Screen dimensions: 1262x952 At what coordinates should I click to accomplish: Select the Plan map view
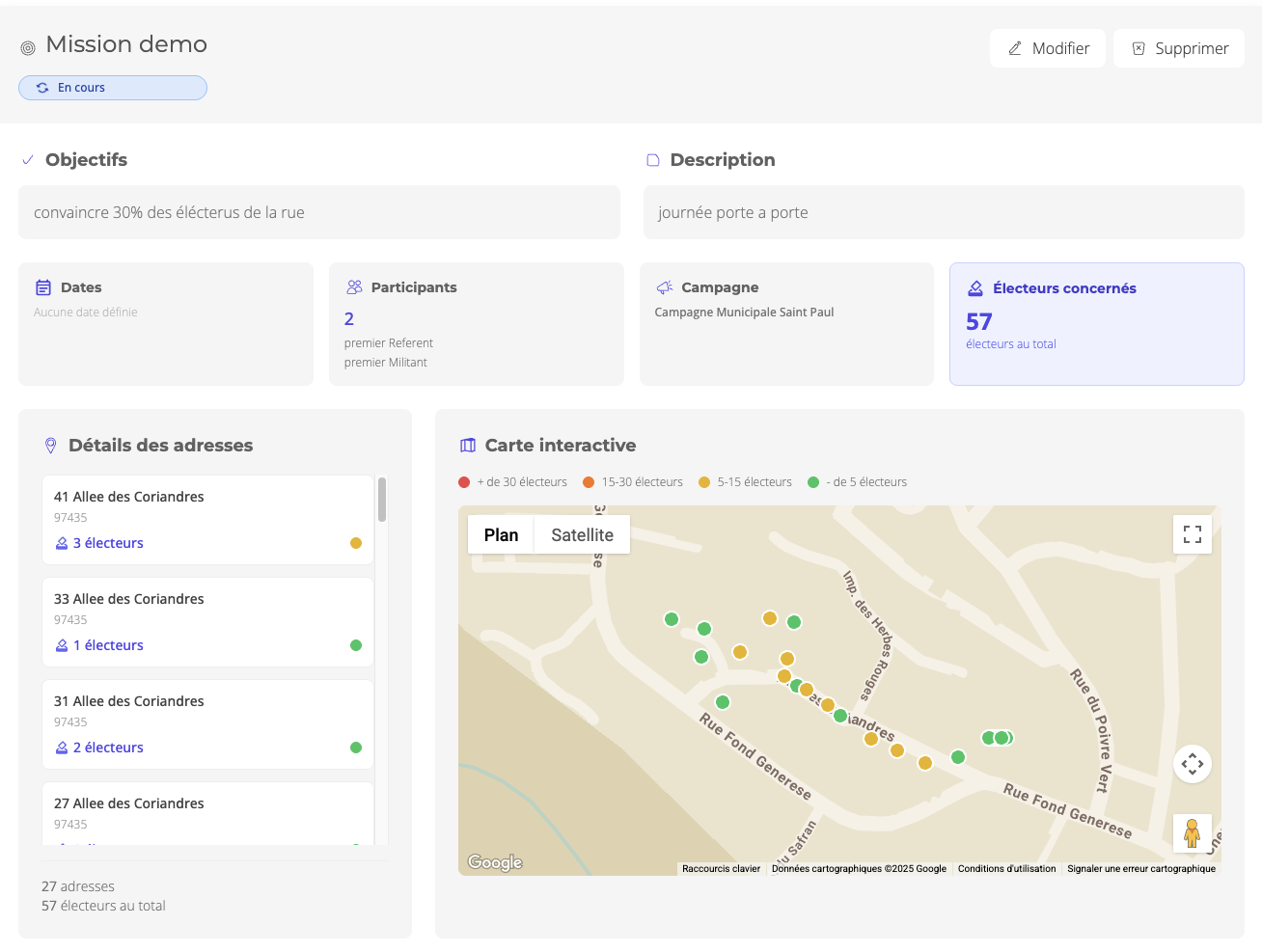coord(501,535)
